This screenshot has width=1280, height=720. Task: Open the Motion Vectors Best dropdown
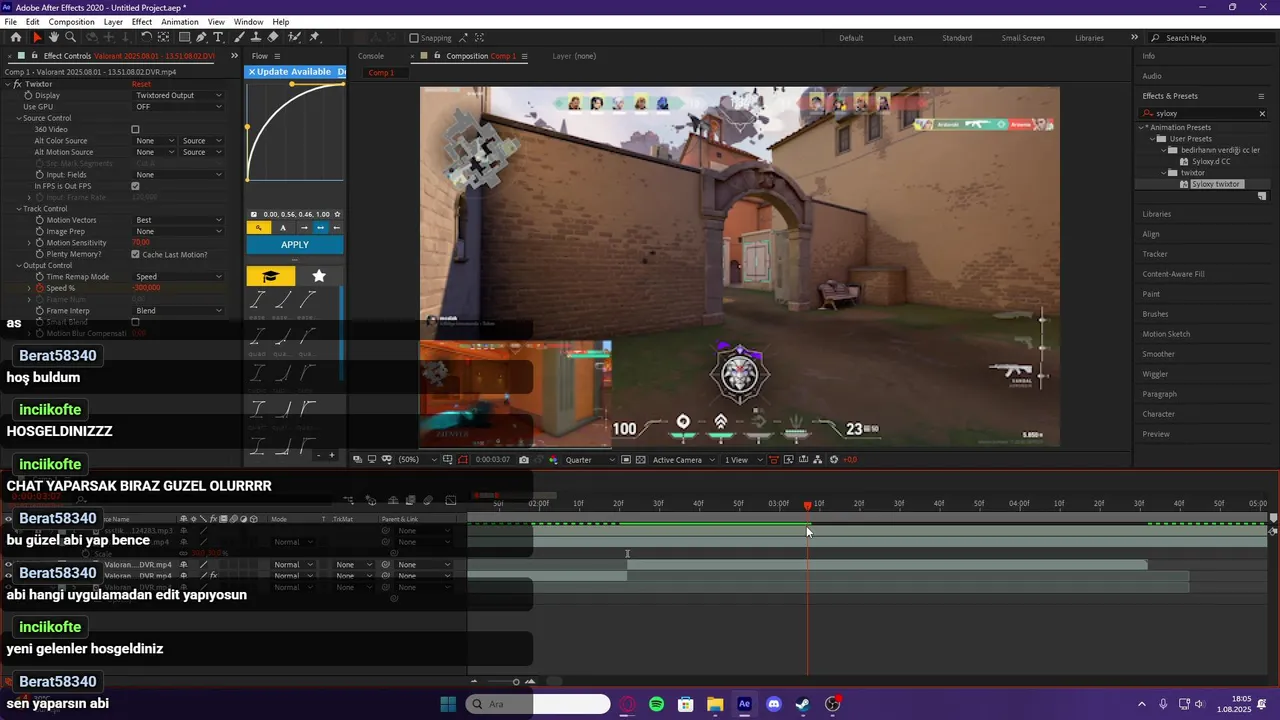point(179,220)
